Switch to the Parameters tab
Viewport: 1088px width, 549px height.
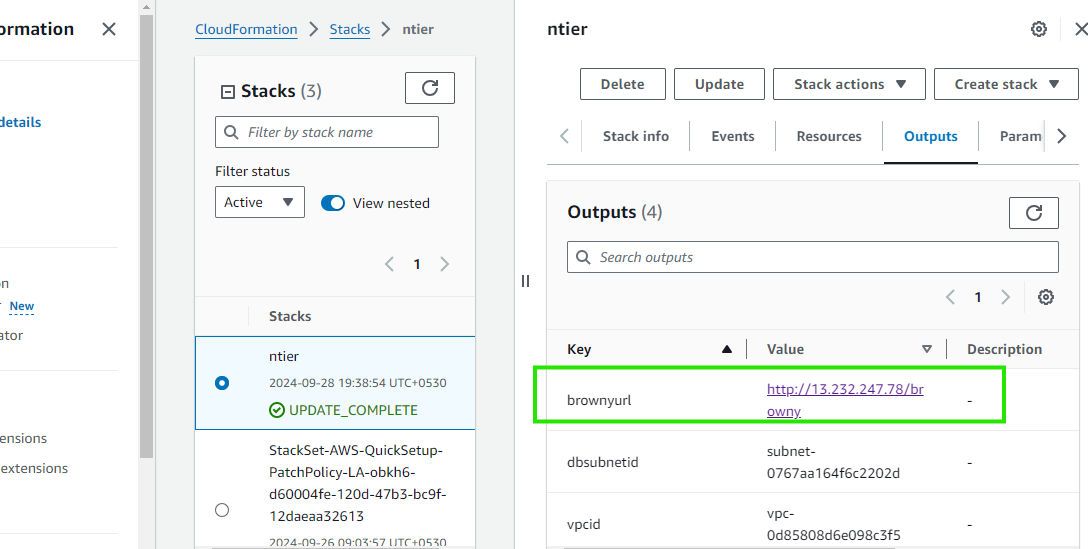click(1021, 136)
